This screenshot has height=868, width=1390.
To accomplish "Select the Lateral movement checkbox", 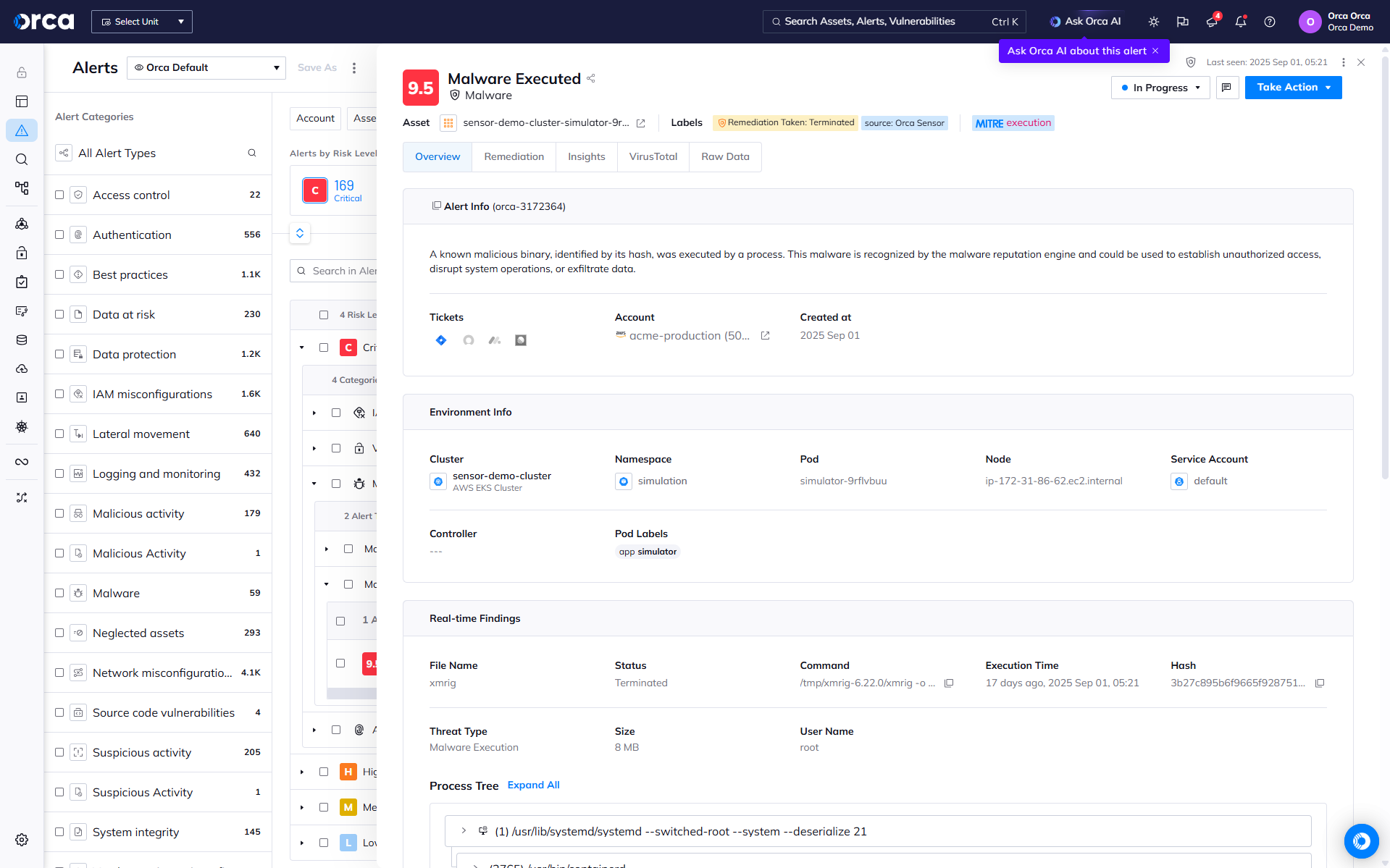I will coord(59,434).
